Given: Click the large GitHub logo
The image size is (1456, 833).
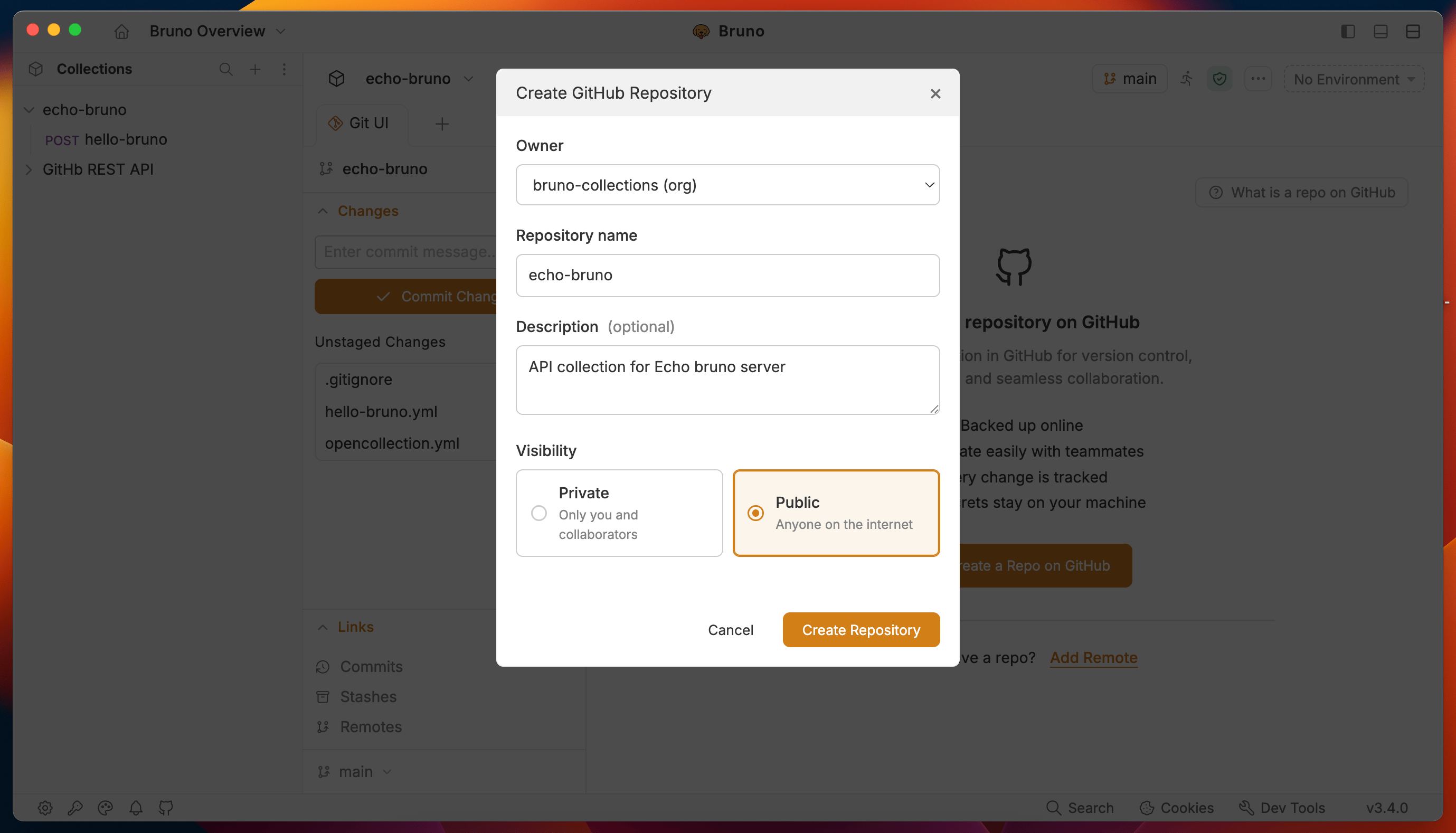Looking at the screenshot, I should click(1014, 267).
